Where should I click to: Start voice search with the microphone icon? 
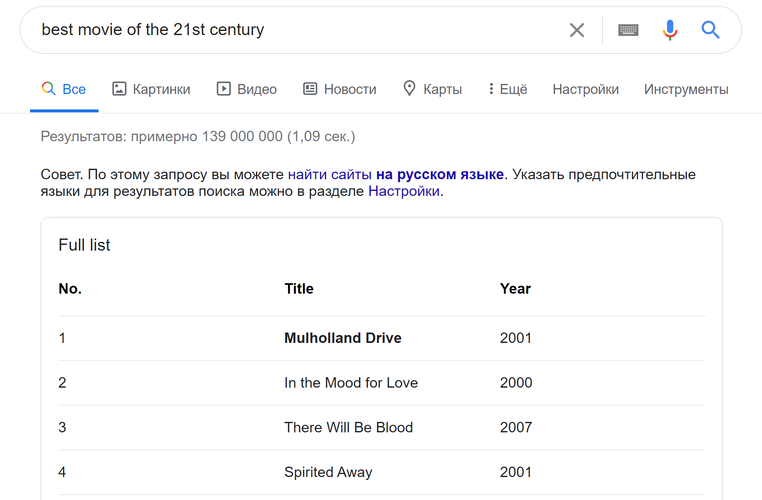(670, 30)
